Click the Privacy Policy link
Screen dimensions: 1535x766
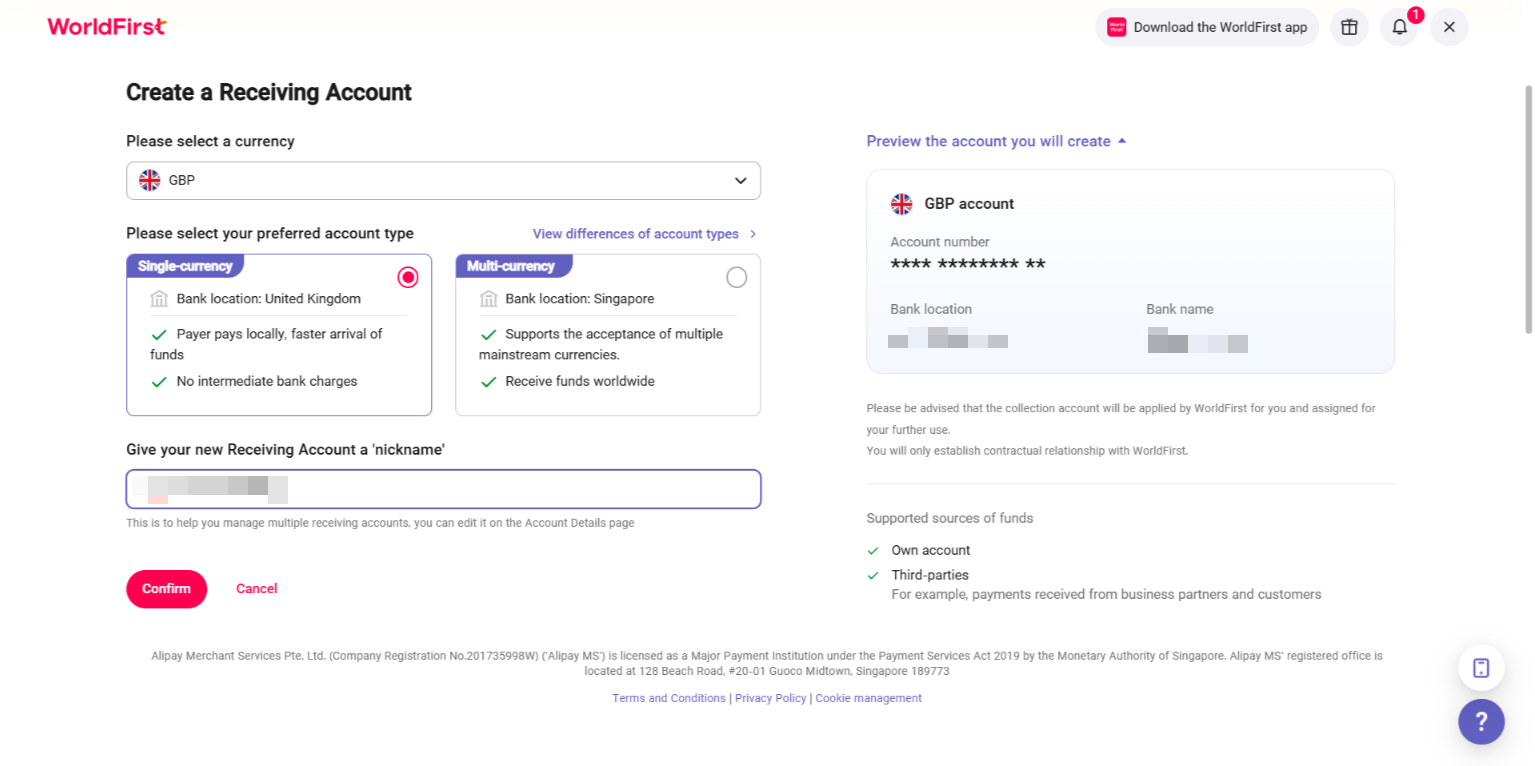770,698
